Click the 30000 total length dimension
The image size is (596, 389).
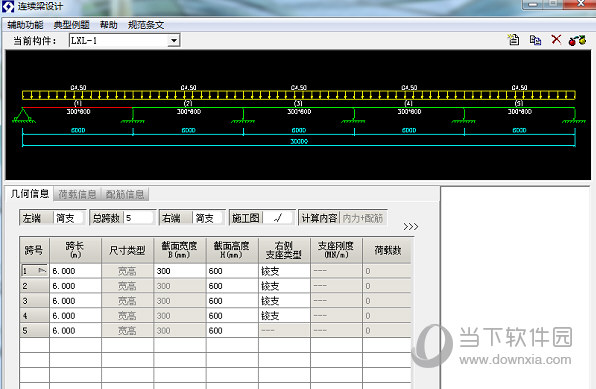pos(299,141)
